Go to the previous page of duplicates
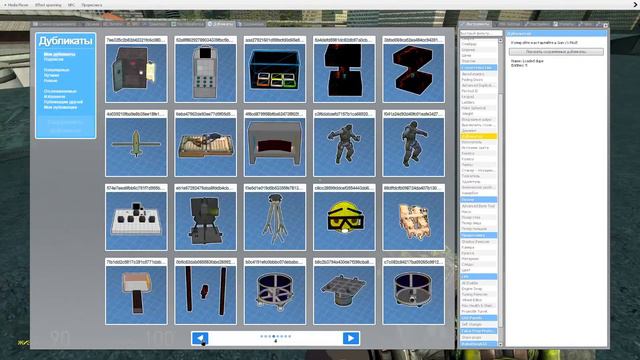Screen dimensions: 640x360 [200, 338]
